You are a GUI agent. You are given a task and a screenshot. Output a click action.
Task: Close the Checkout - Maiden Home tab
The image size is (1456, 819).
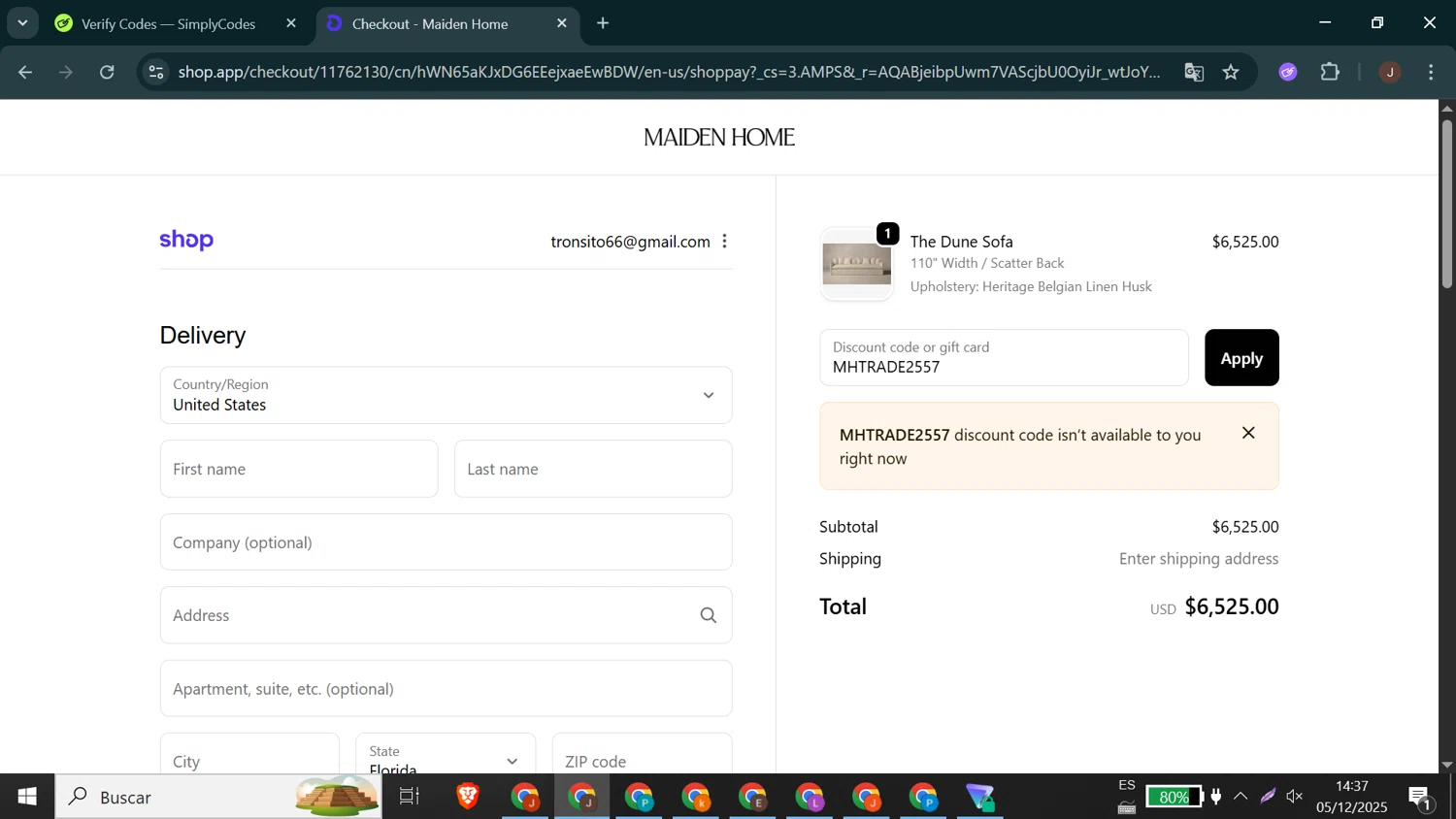point(562,23)
